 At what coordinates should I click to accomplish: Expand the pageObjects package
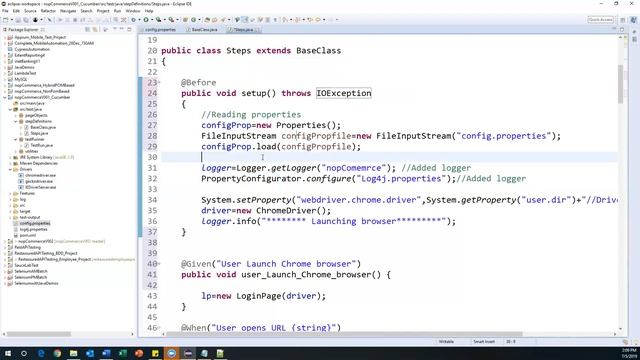coord(16,116)
